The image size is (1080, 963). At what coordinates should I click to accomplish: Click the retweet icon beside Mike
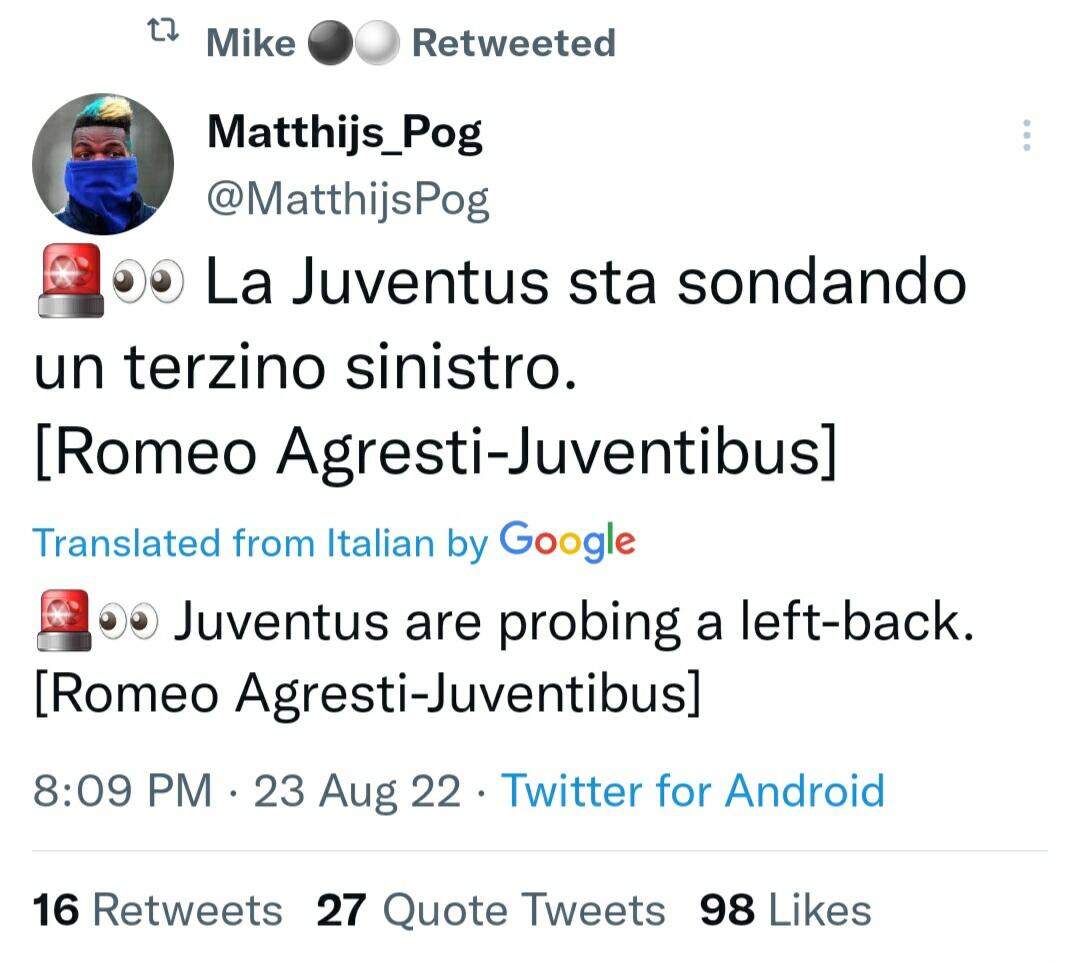161,36
